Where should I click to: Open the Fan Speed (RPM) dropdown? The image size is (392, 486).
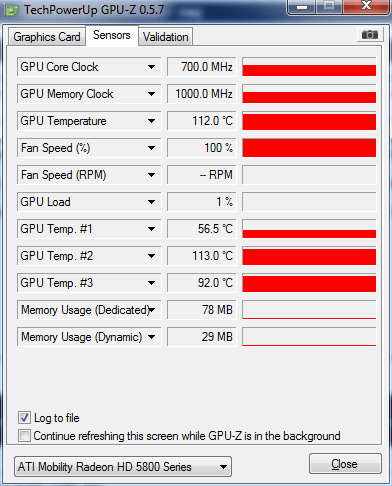pos(89,175)
